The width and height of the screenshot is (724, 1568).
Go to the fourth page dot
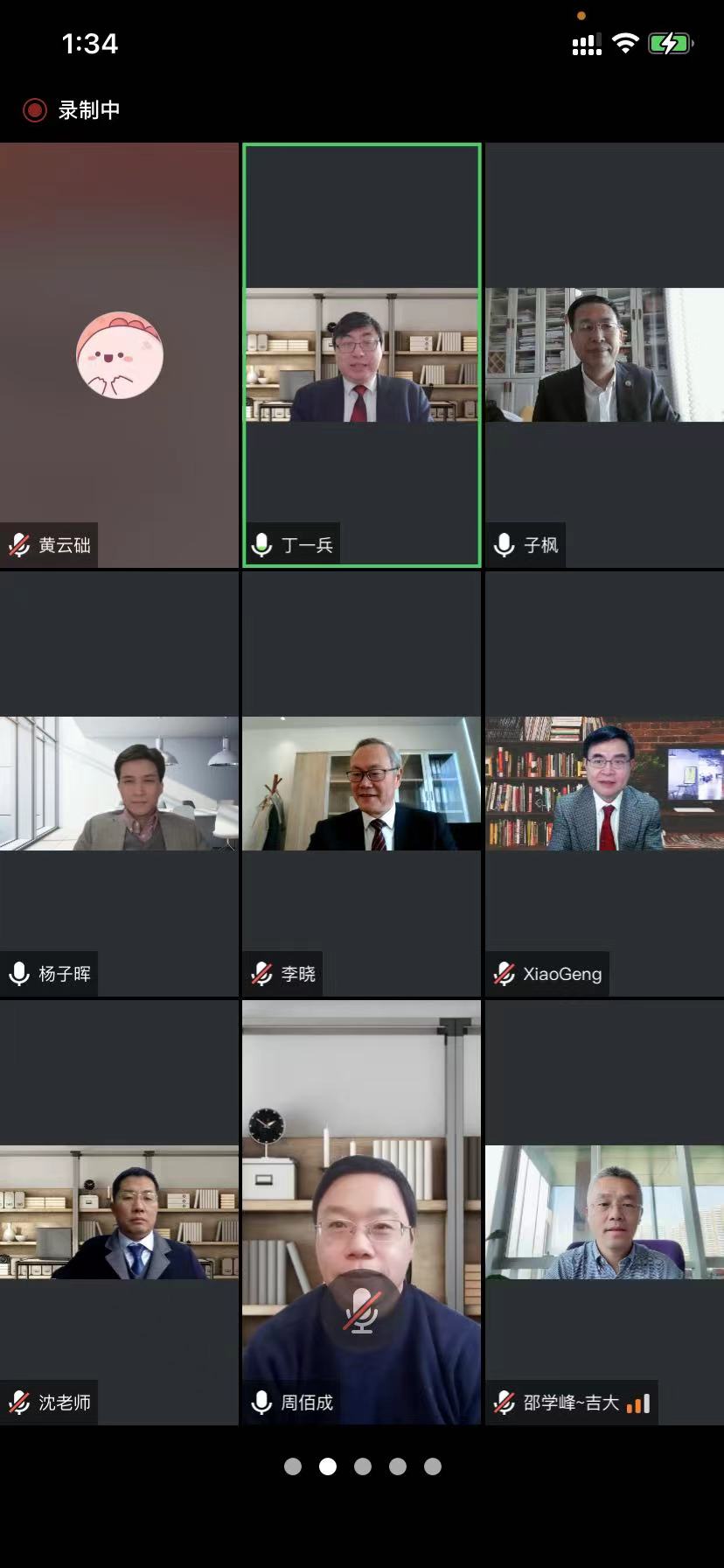(x=398, y=1466)
